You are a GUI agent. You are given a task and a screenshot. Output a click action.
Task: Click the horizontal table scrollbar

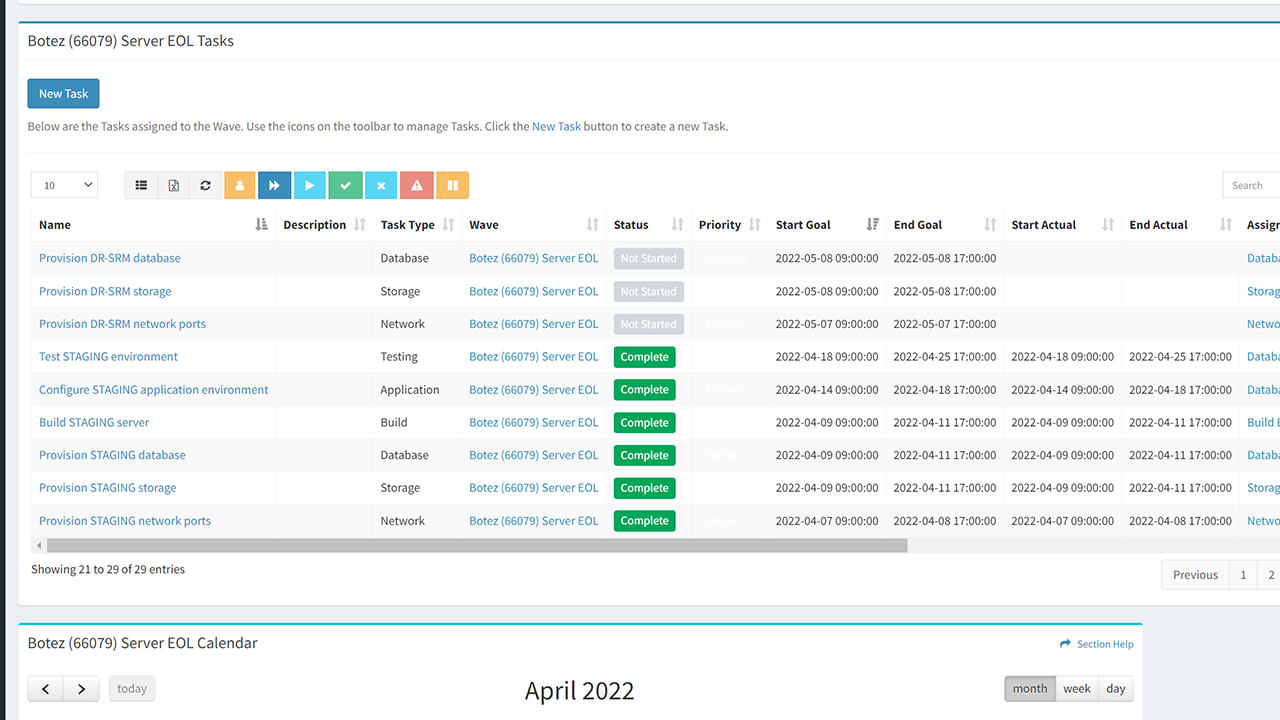tap(476, 546)
